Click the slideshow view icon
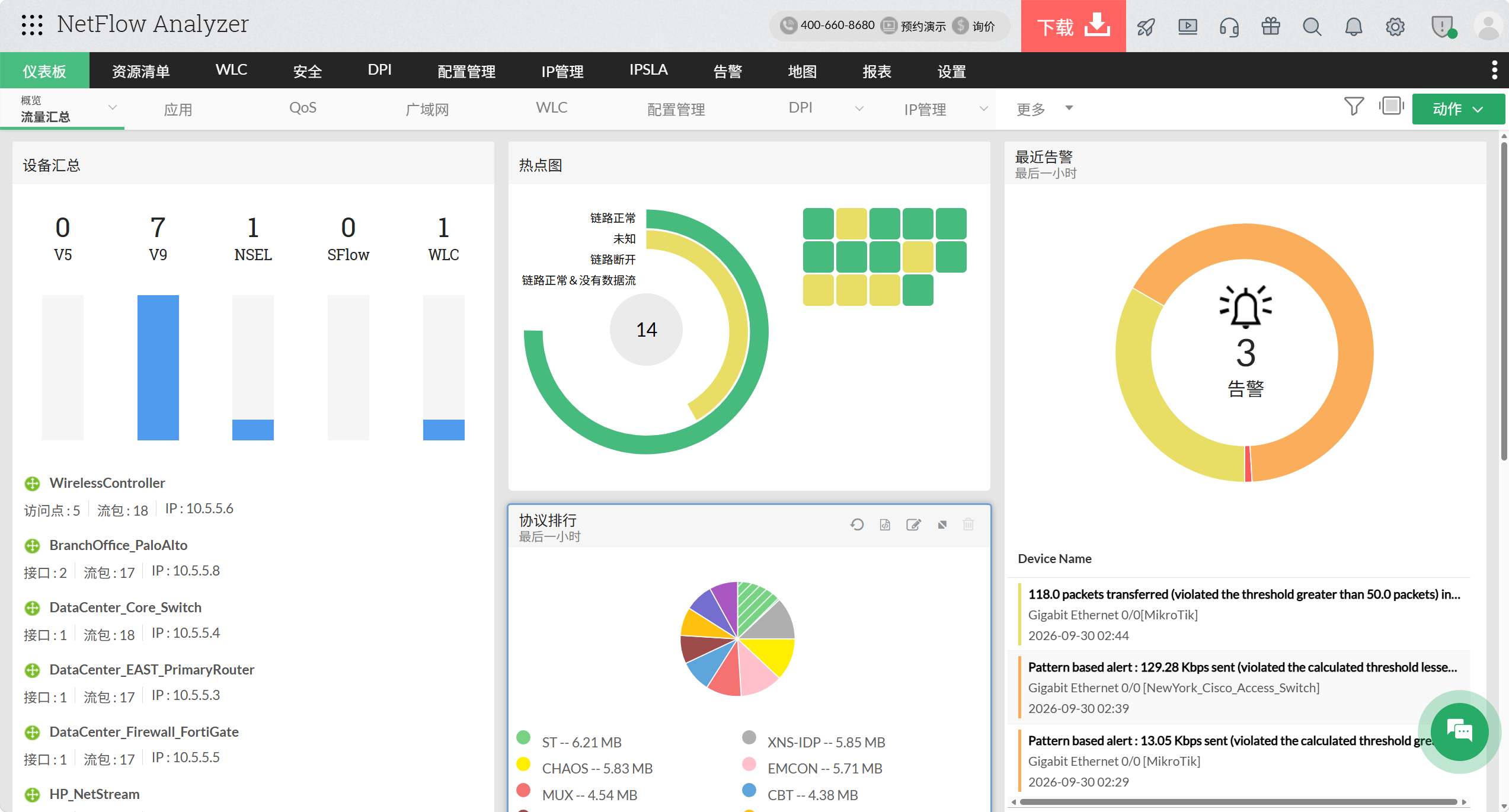 coord(1391,107)
